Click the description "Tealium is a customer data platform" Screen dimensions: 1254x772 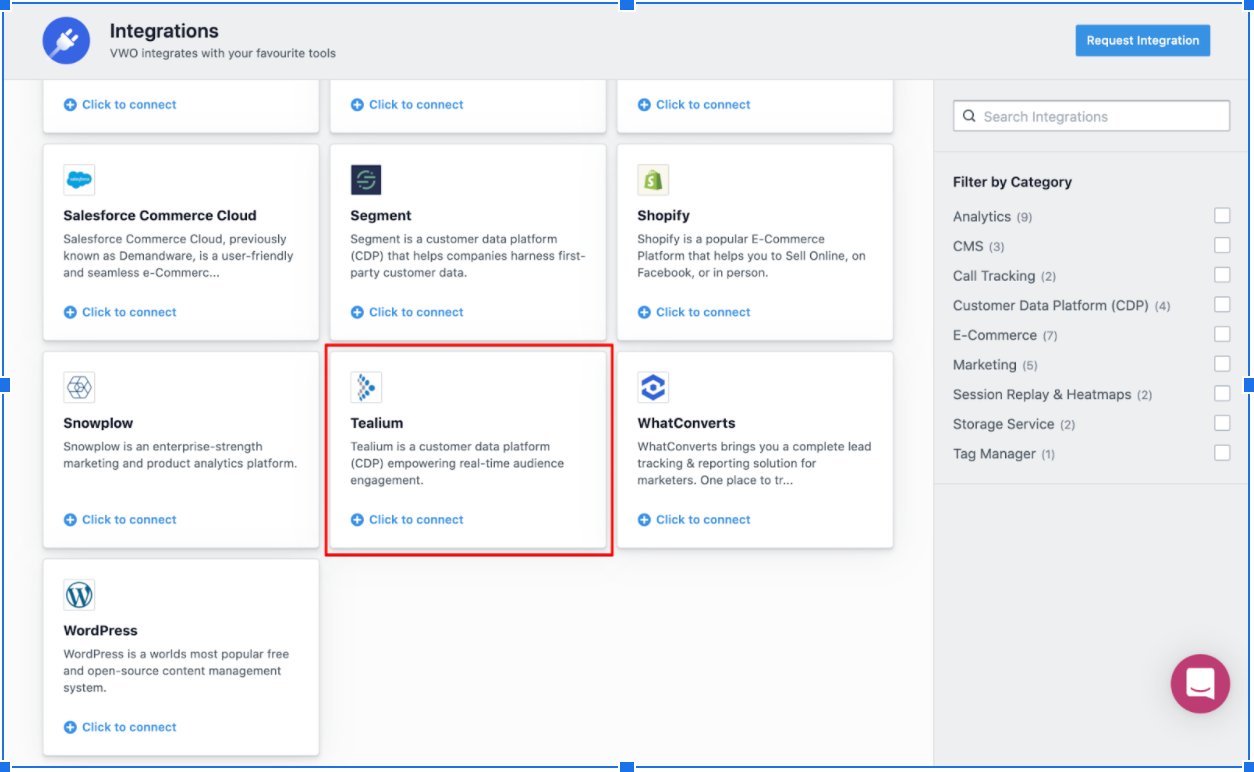457,463
